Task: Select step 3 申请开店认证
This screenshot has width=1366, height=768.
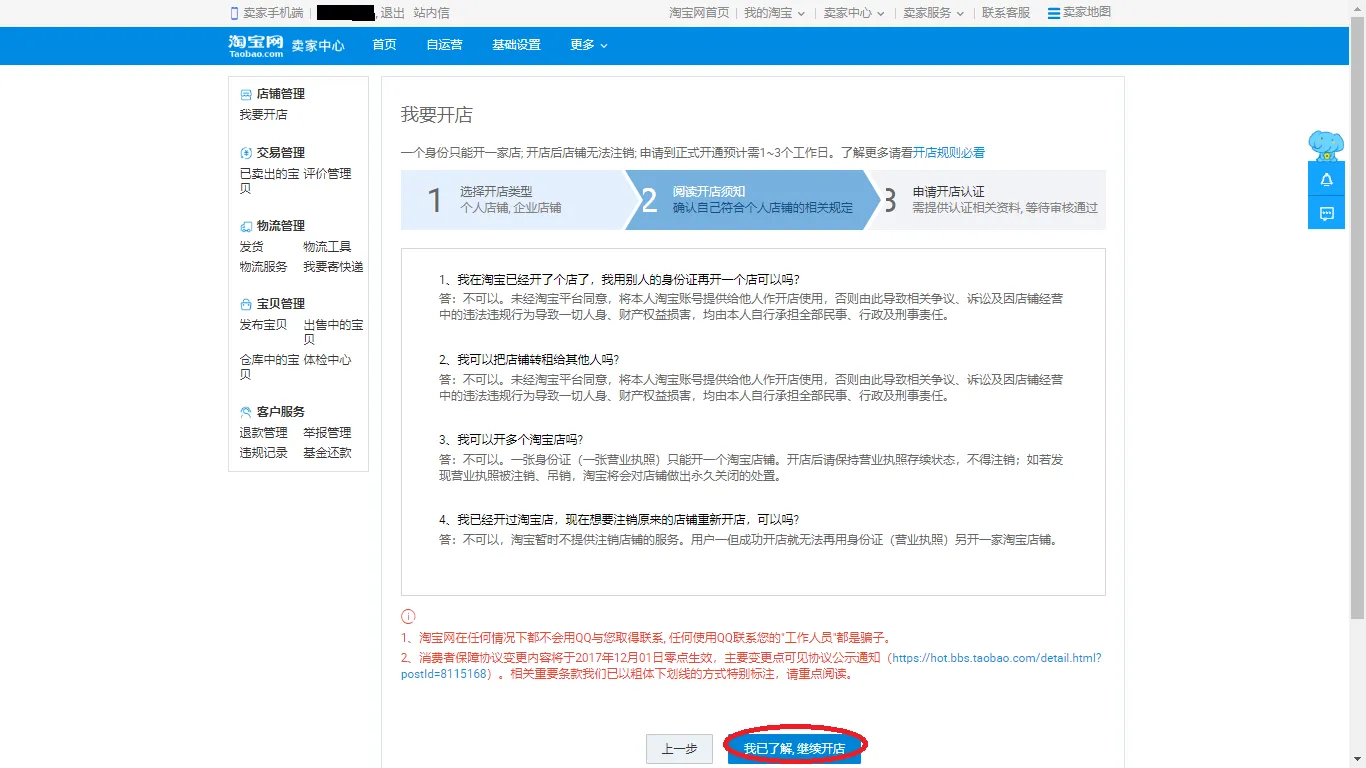Action: pos(987,200)
